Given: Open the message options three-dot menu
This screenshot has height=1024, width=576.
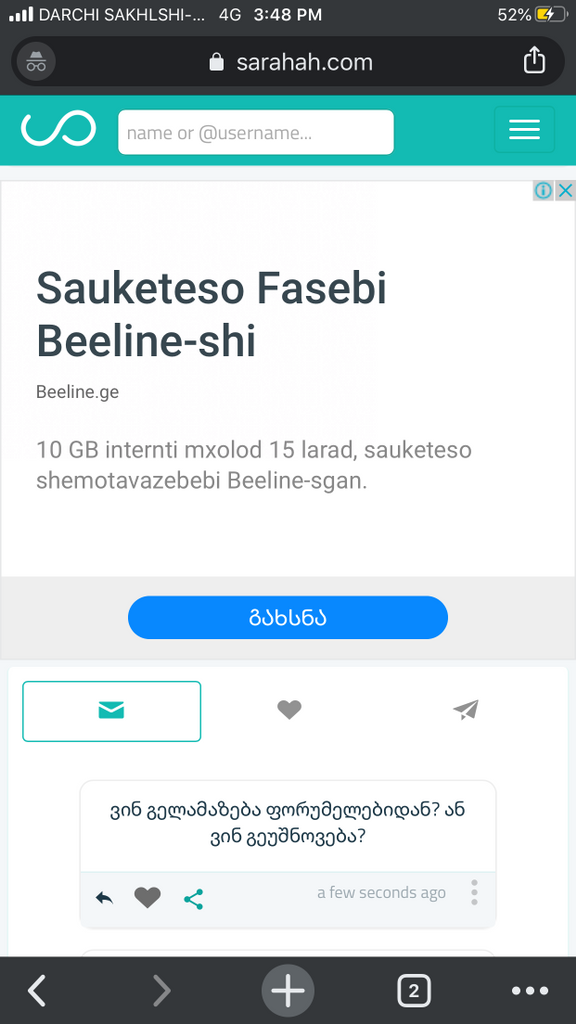Looking at the screenshot, I should (475, 892).
